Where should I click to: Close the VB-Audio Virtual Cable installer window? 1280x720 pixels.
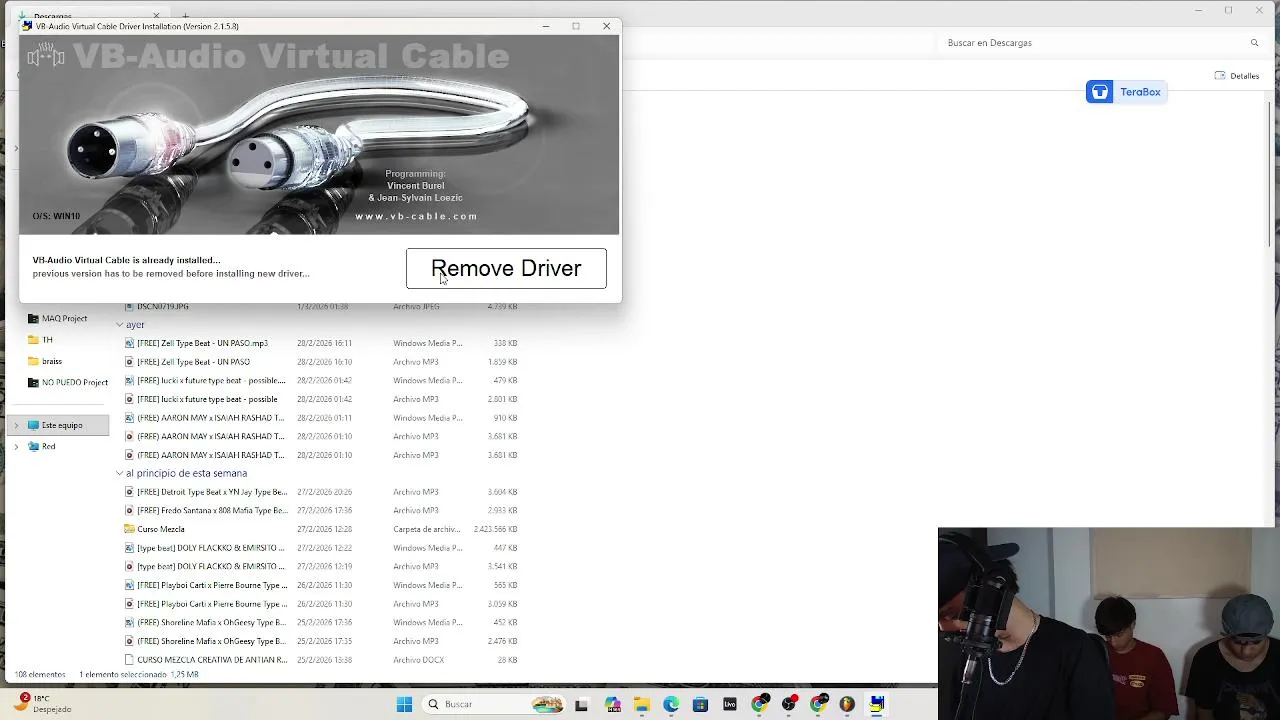tap(606, 26)
